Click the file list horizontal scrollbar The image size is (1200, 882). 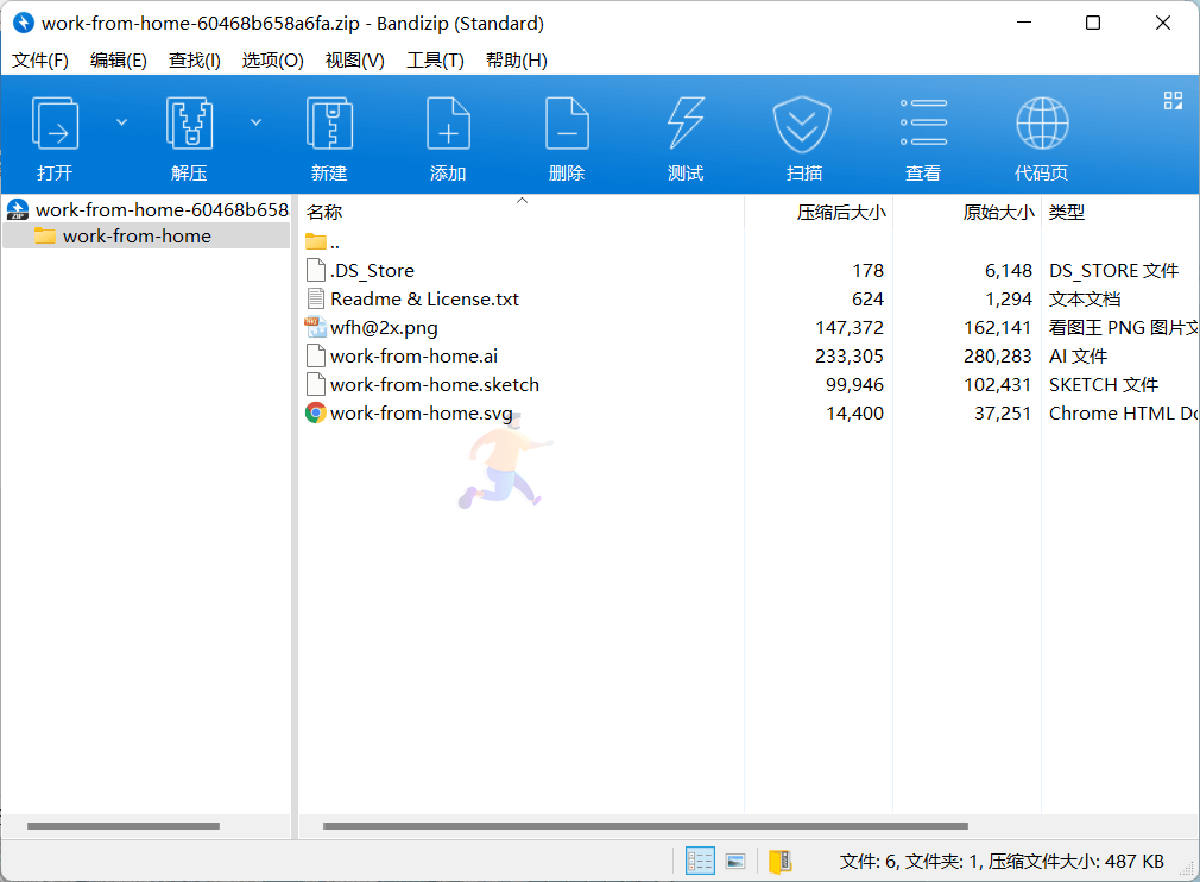click(645, 826)
